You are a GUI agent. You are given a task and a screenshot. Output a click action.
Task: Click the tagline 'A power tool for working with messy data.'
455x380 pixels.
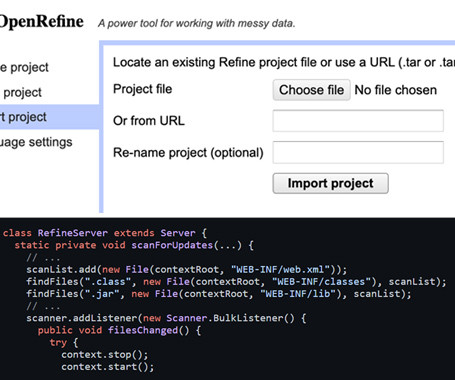click(x=197, y=23)
